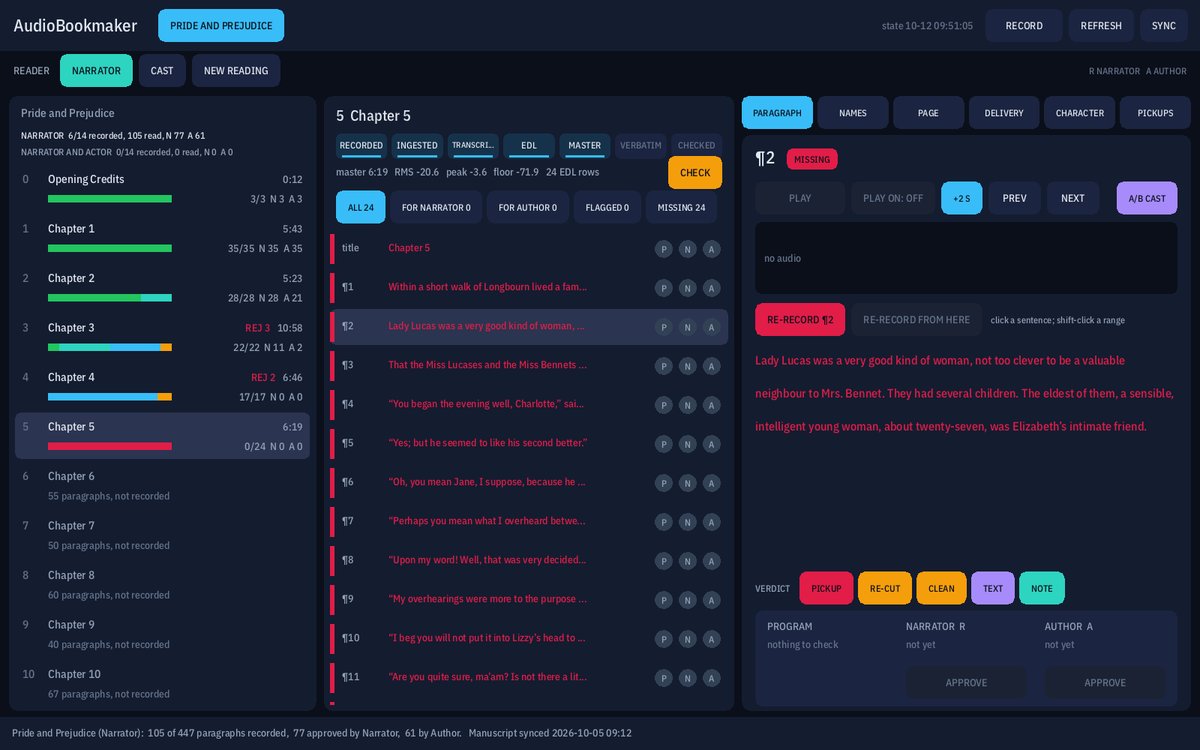Filter paragraphs by Flagged 0

click(x=607, y=207)
